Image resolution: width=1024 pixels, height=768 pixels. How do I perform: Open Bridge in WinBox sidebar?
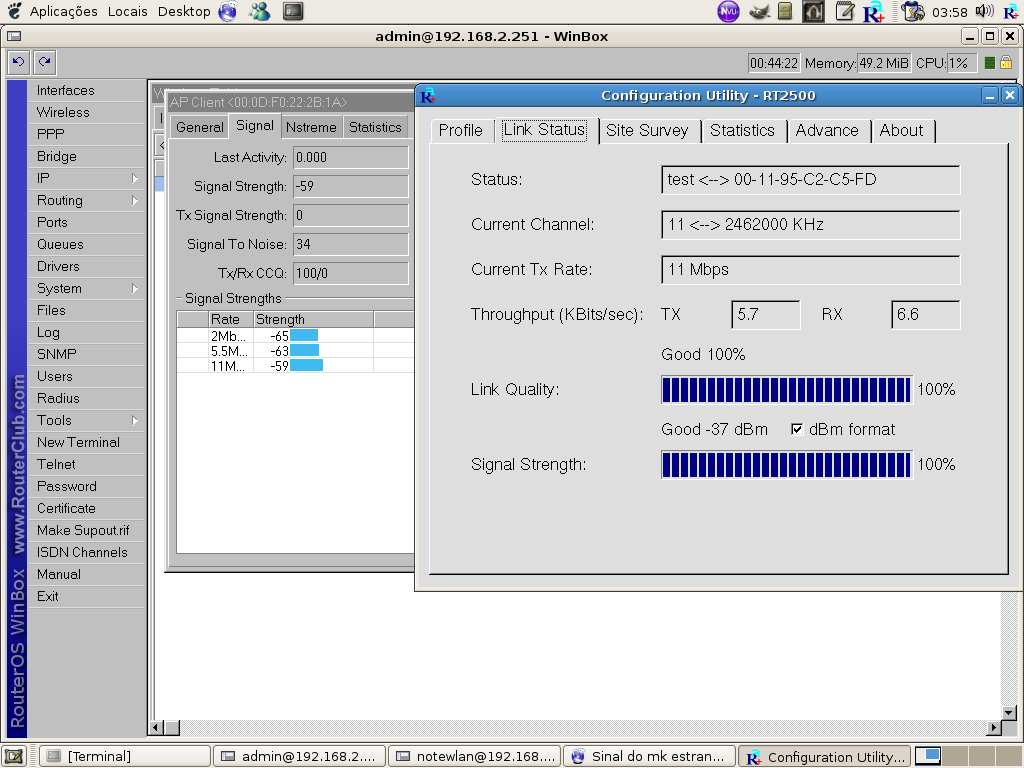[x=86, y=157]
